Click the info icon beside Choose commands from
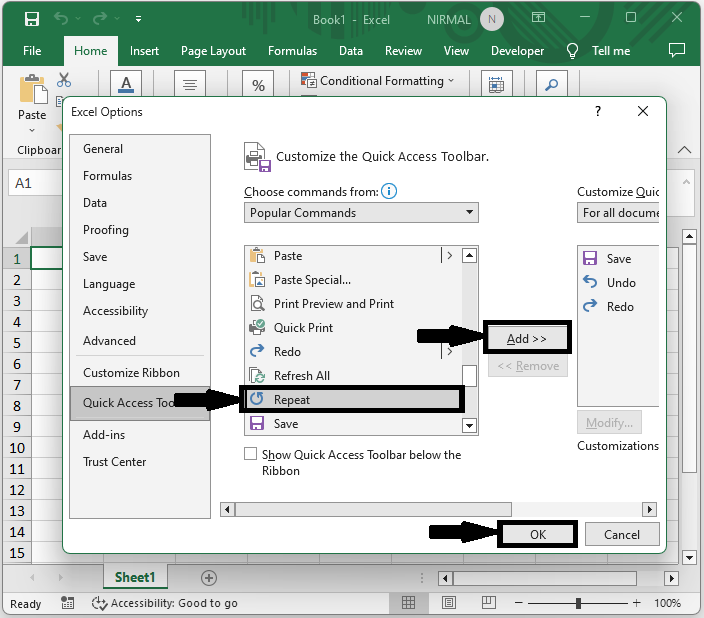The width and height of the screenshot is (704, 618). coord(389,191)
